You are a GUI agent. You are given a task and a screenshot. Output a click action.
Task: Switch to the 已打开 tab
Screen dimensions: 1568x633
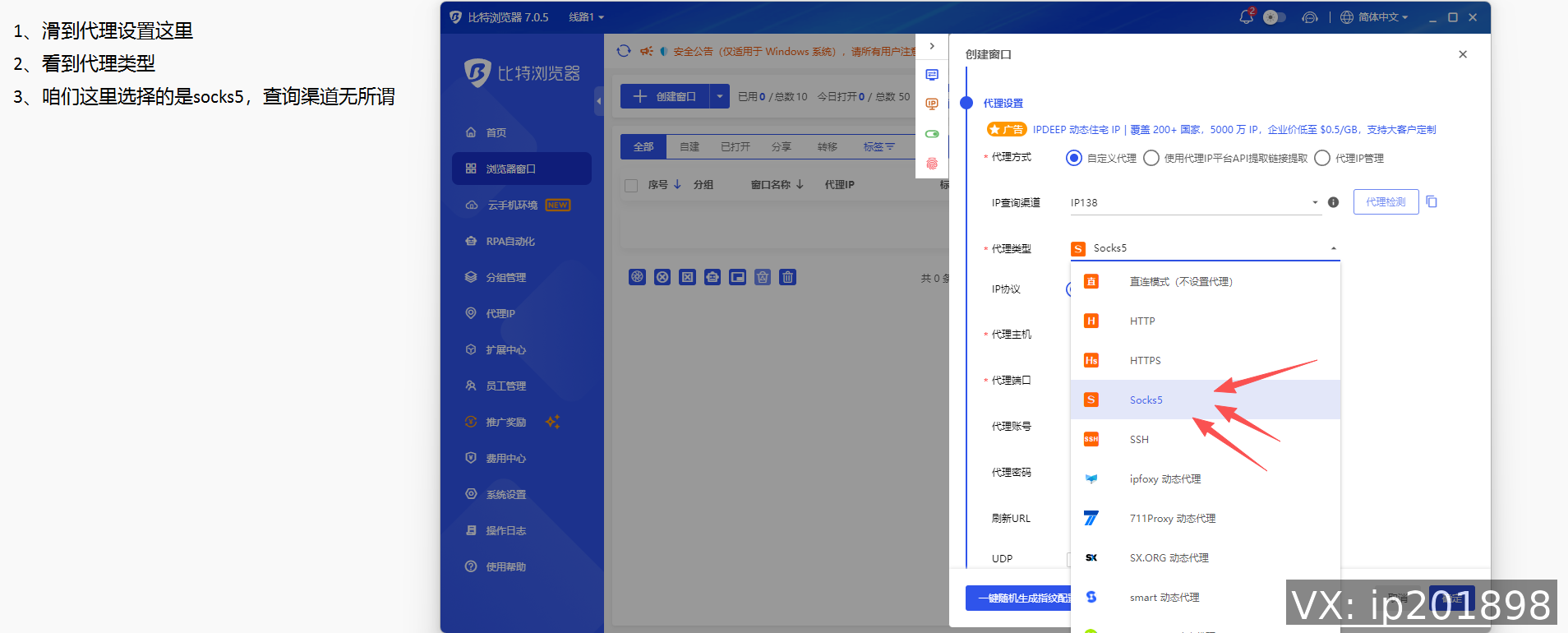[x=736, y=146]
